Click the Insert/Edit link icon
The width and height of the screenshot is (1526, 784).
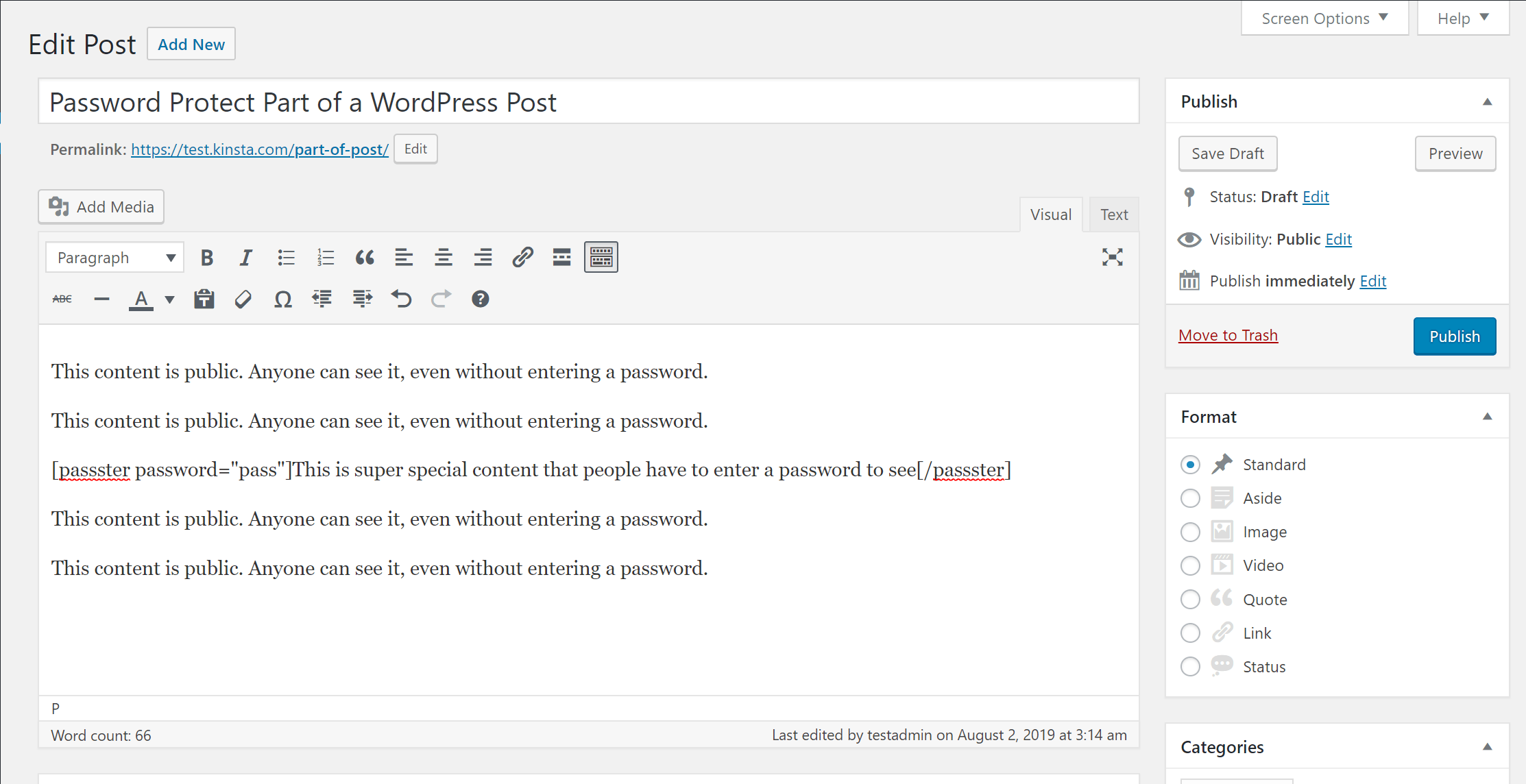pyautogui.click(x=521, y=257)
